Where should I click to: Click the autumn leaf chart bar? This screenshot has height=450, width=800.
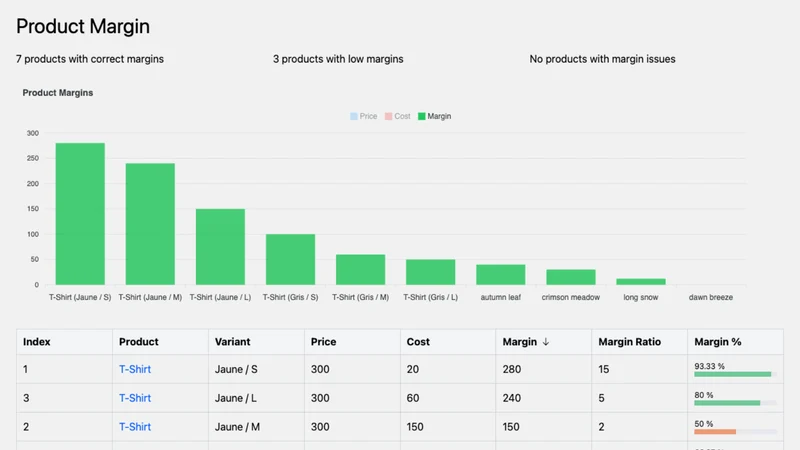[501, 274]
